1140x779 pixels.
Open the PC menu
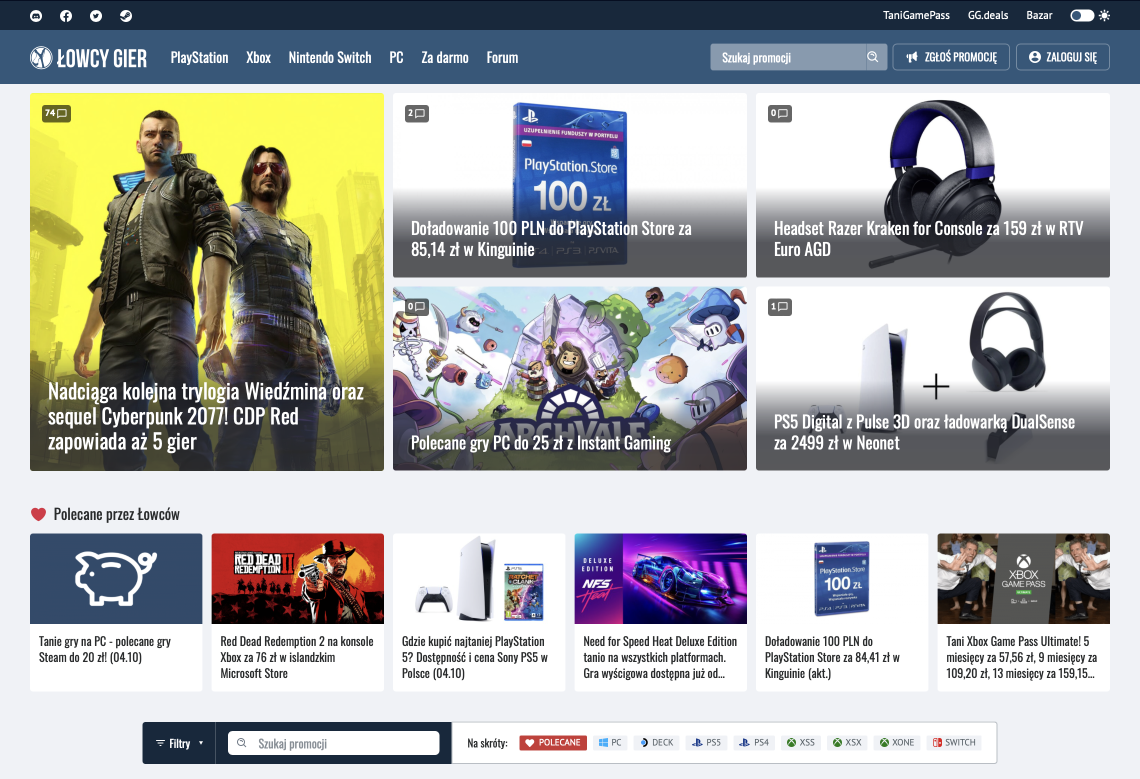(396, 57)
